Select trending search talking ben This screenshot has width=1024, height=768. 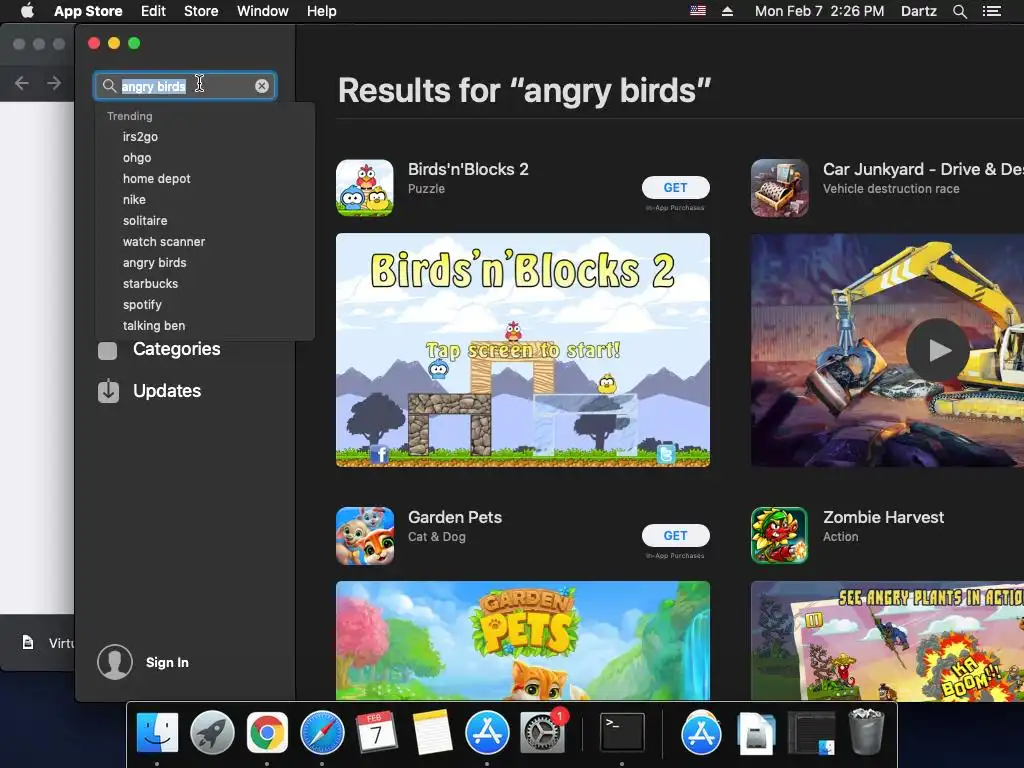(154, 325)
